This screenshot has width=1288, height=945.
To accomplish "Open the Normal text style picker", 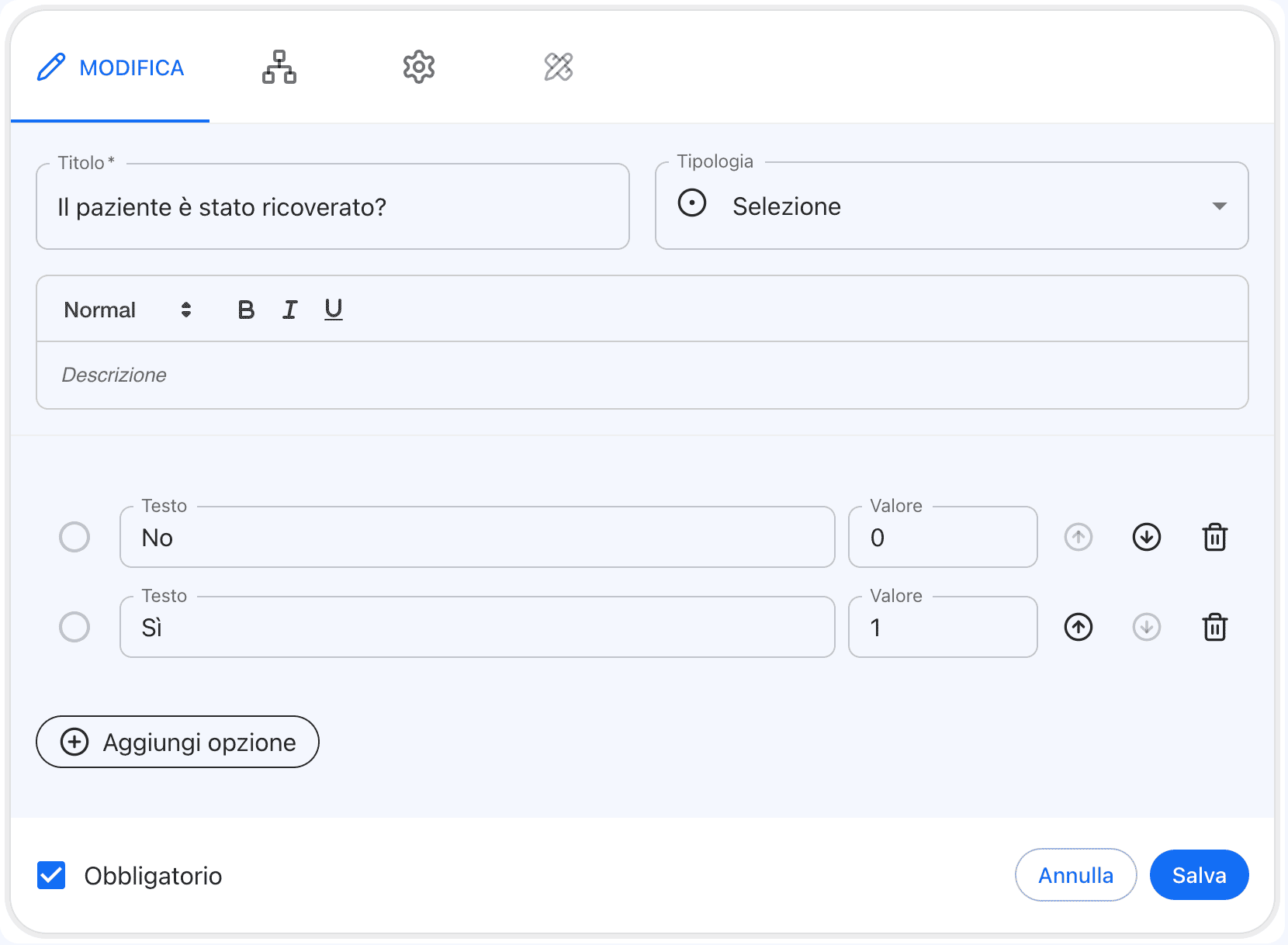I will [x=127, y=310].
